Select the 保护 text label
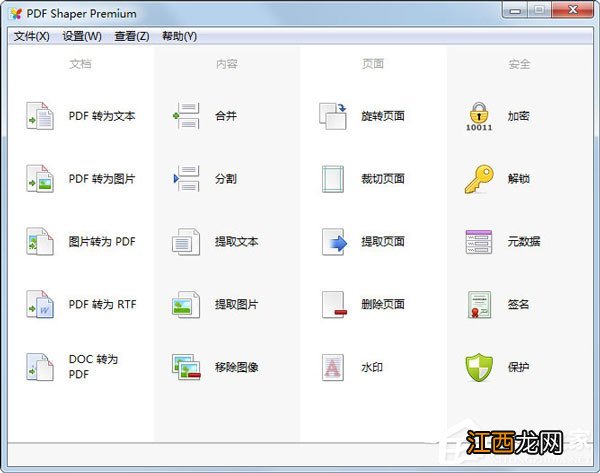Screen dimensions: 600x473 click(518, 367)
